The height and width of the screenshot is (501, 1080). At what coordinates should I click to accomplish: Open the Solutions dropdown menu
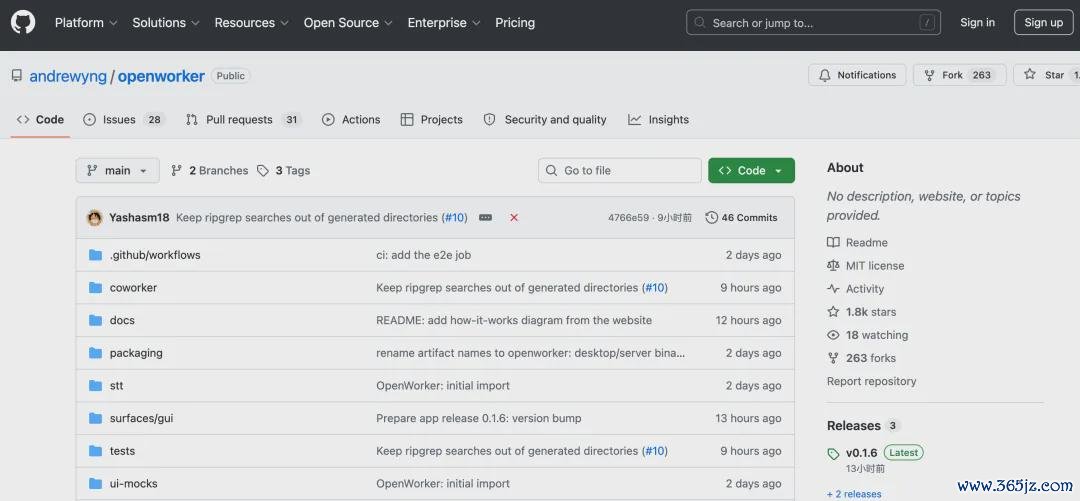pyautogui.click(x=166, y=23)
